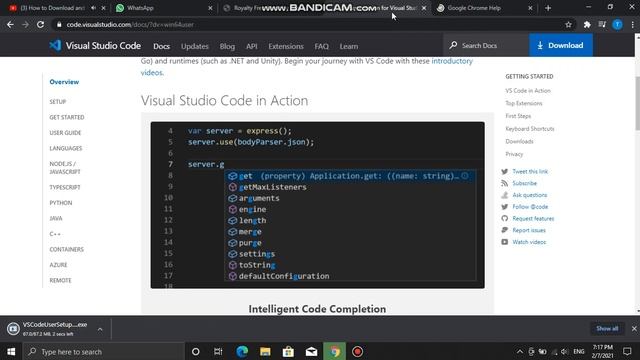The image size is (640, 360).
Task: Open the TYPESCRIPT sidebar section
Action: point(65,187)
